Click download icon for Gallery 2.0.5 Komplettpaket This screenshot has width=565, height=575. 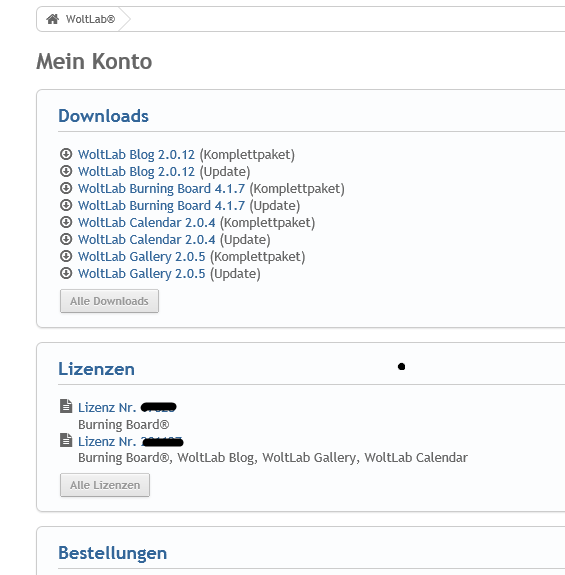coord(66,256)
